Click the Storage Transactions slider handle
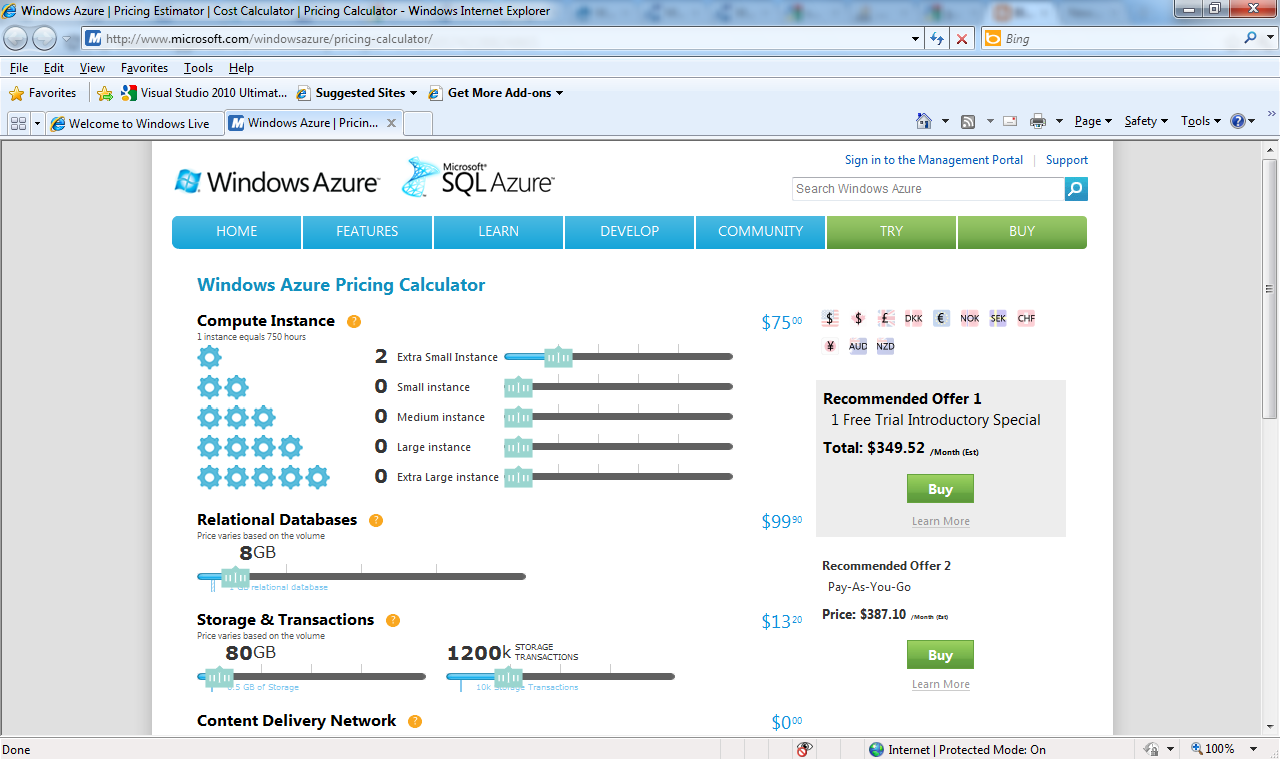This screenshot has height=760, width=1280. (x=508, y=677)
